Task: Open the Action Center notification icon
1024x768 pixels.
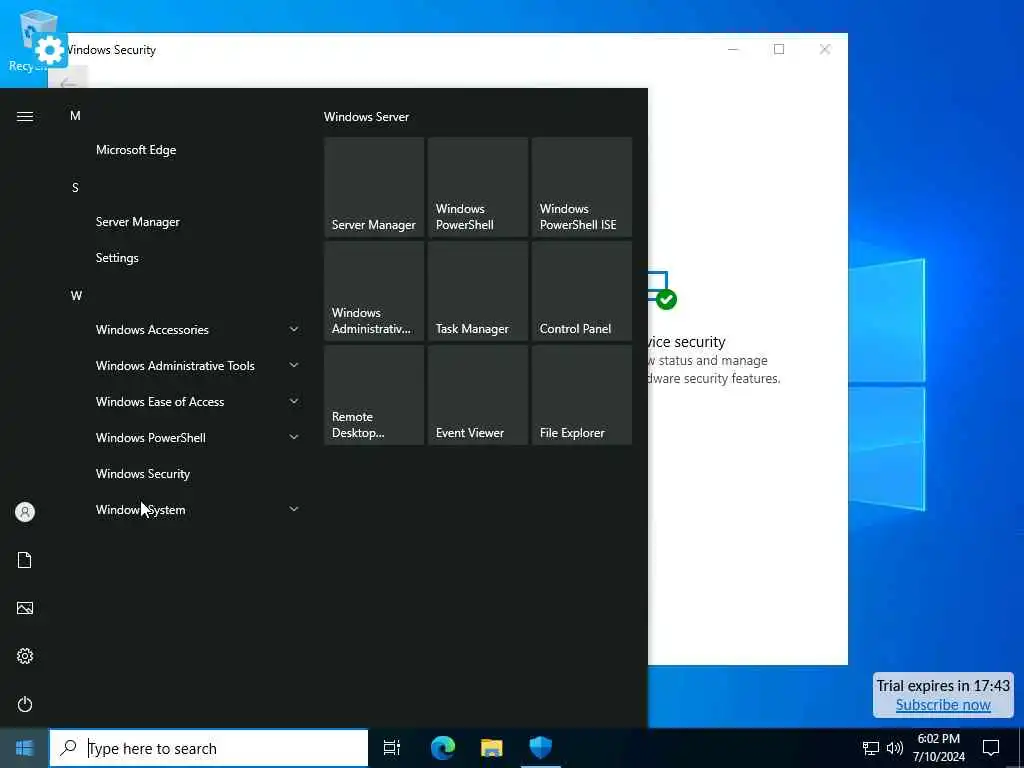Action: [x=991, y=748]
